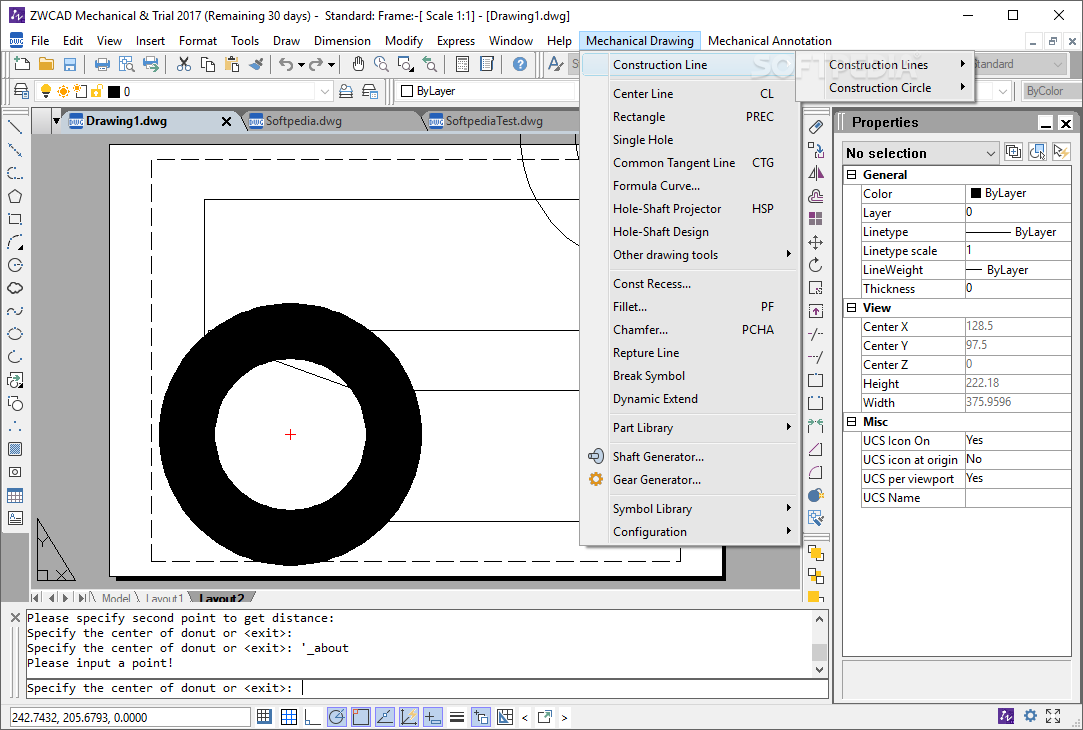This screenshot has height=730, width=1083.
Task: Toggle Ortho mode in the status bar
Action: (x=312, y=717)
